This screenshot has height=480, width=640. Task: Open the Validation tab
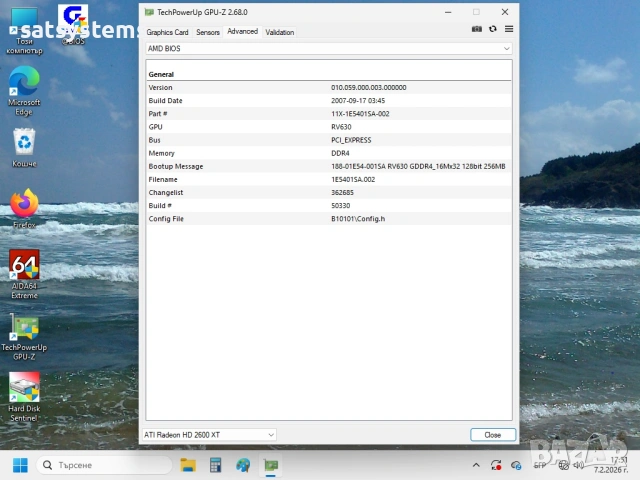pos(279,32)
